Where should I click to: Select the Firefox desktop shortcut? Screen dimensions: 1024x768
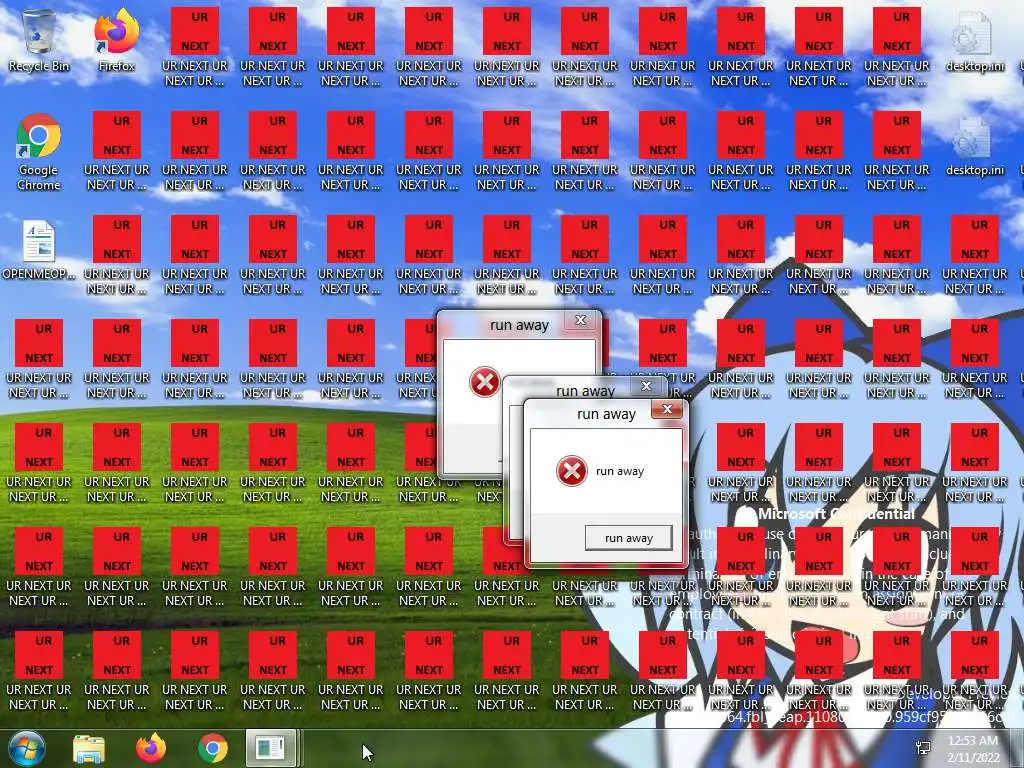pyautogui.click(x=117, y=40)
